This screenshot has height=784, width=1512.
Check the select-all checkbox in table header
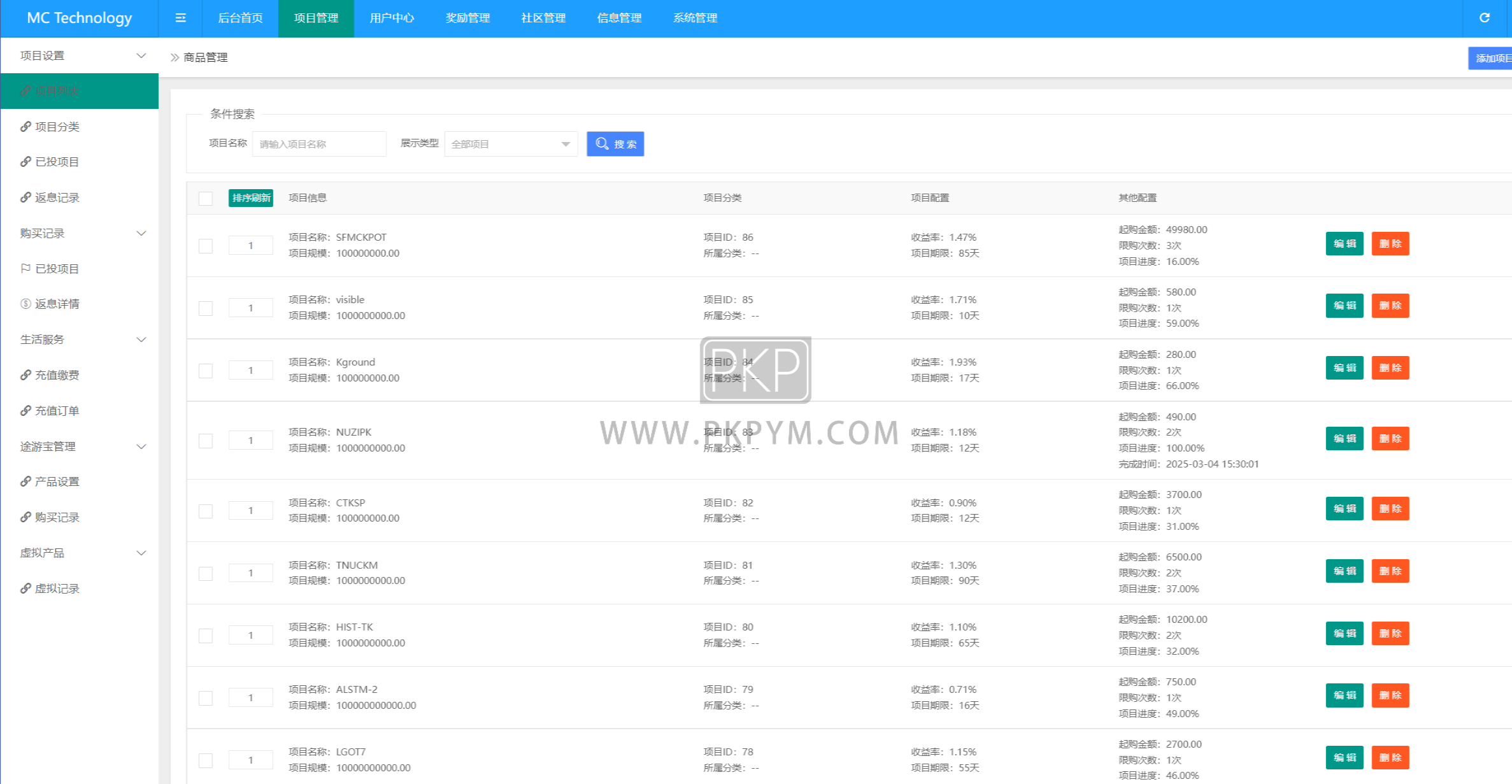206,198
